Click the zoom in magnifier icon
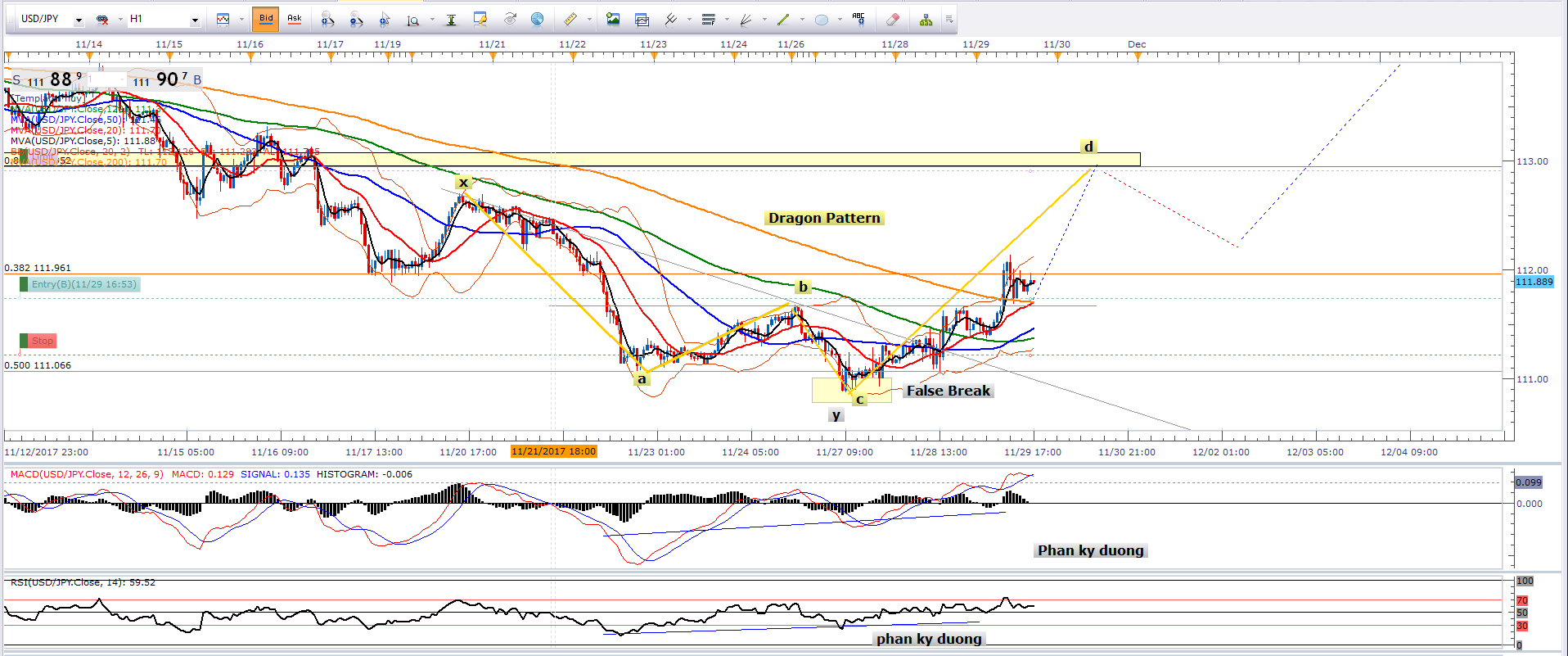This screenshot has width=1568, height=656. [x=327, y=19]
